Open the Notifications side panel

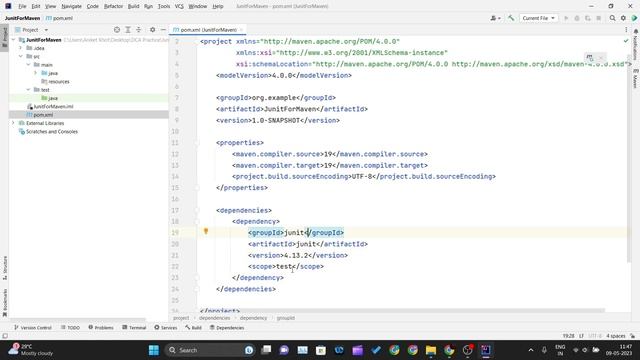point(636,45)
